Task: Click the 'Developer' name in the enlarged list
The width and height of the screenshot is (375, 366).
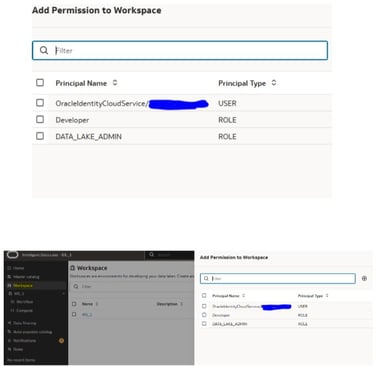Action: pos(72,120)
